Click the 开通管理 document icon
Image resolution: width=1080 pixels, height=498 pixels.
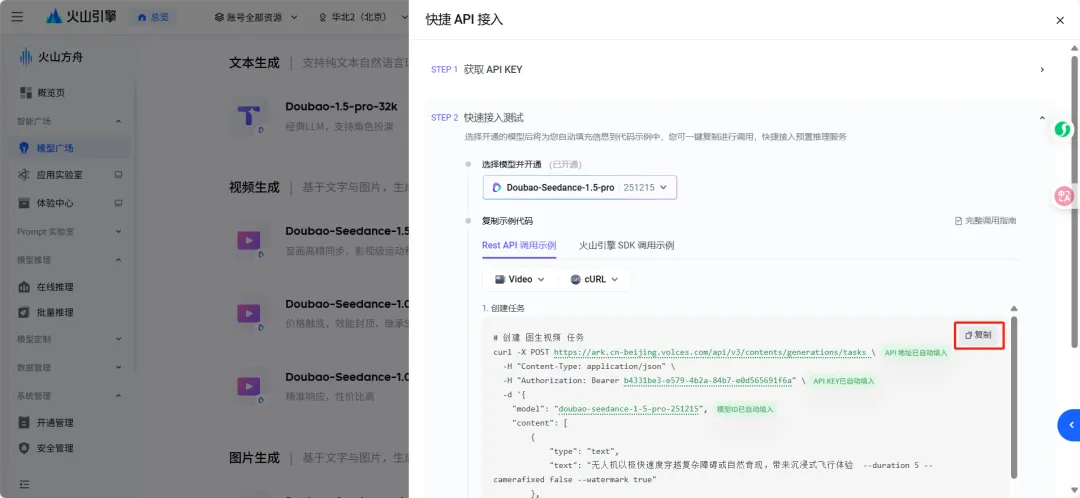25,422
